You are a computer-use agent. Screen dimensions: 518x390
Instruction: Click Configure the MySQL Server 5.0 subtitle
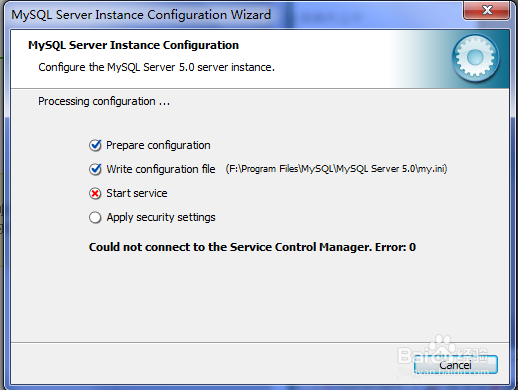[157, 67]
